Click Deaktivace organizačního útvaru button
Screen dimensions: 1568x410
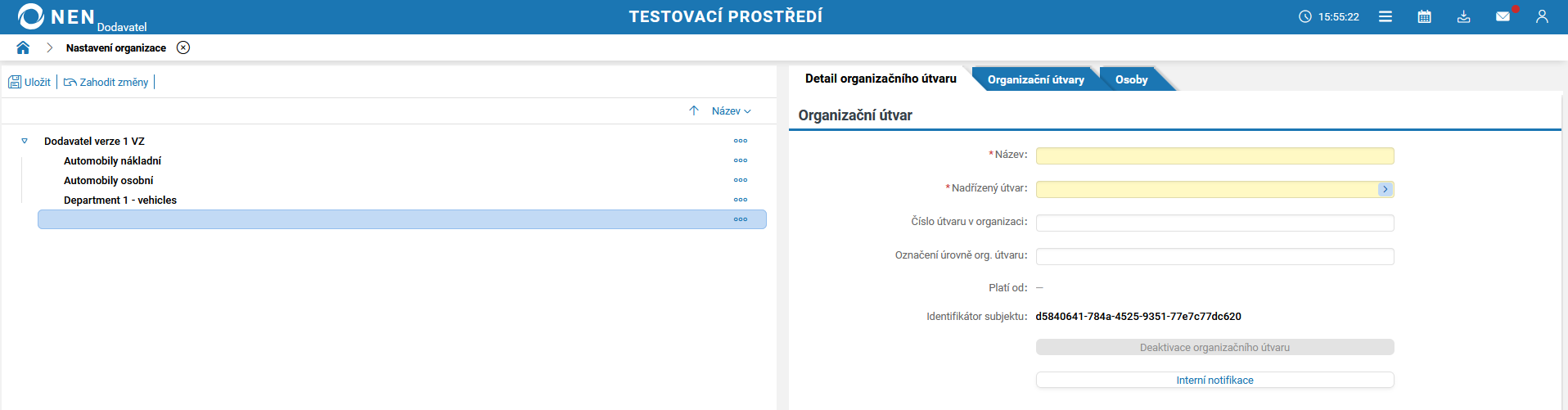click(x=1214, y=347)
